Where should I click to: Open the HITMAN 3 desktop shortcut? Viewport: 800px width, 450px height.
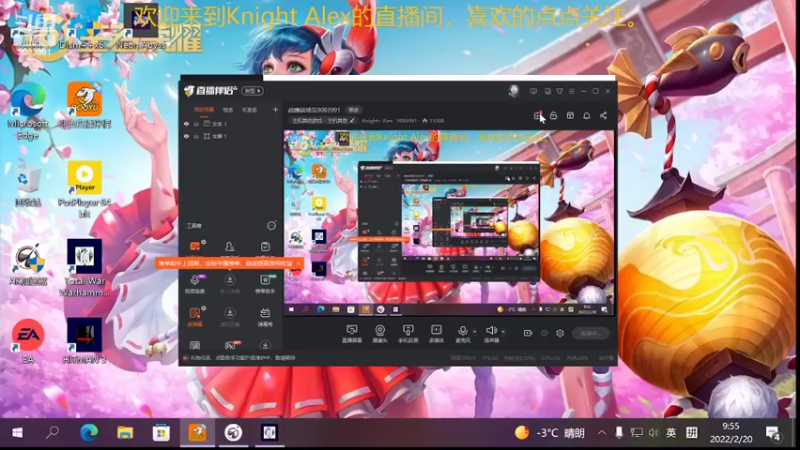click(x=84, y=341)
